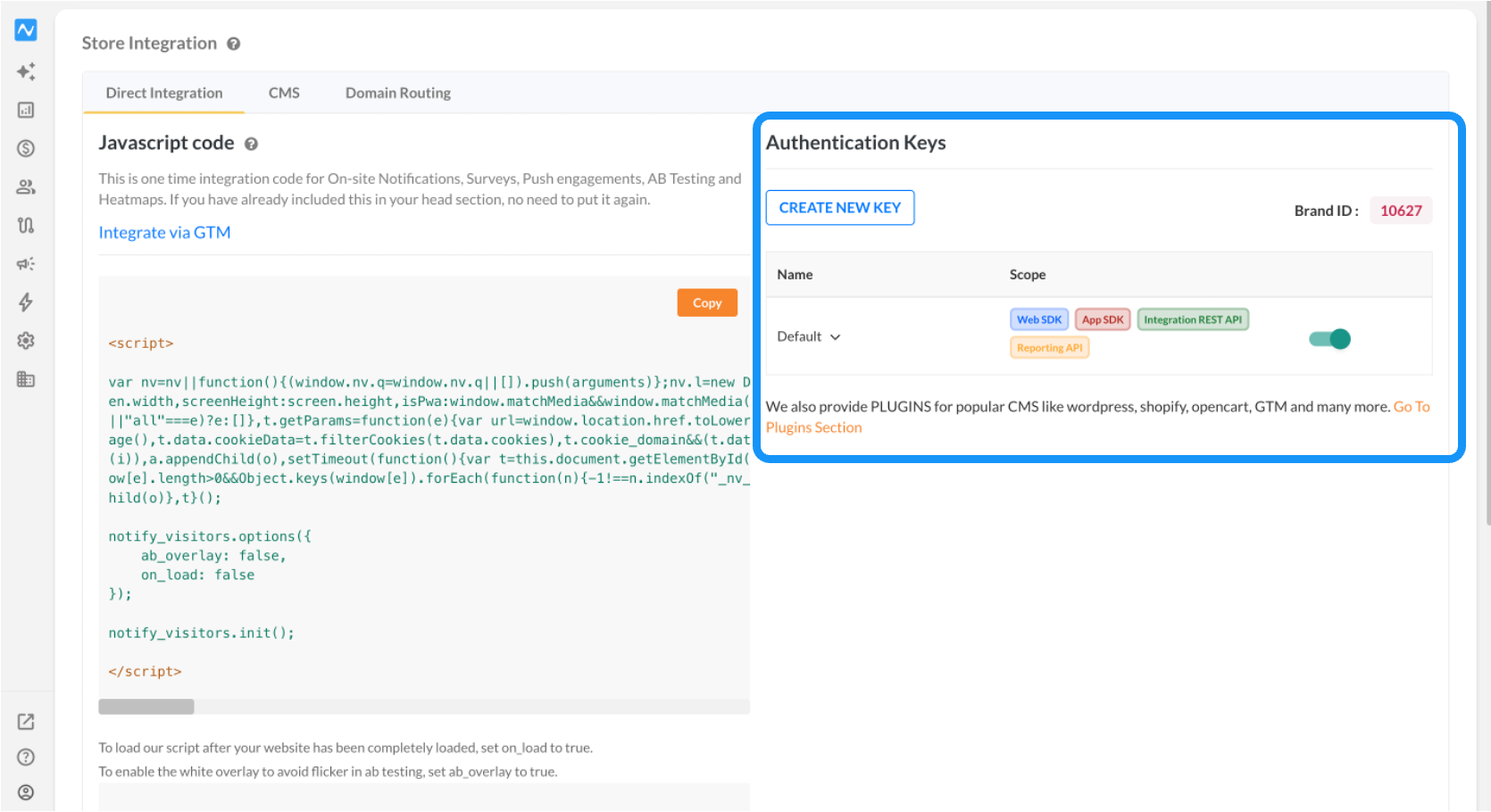This screenshot has height=812, width=1491.
Task: Click the opening <script> tag line
Action: pyautogui.click(x=141, y=344)
